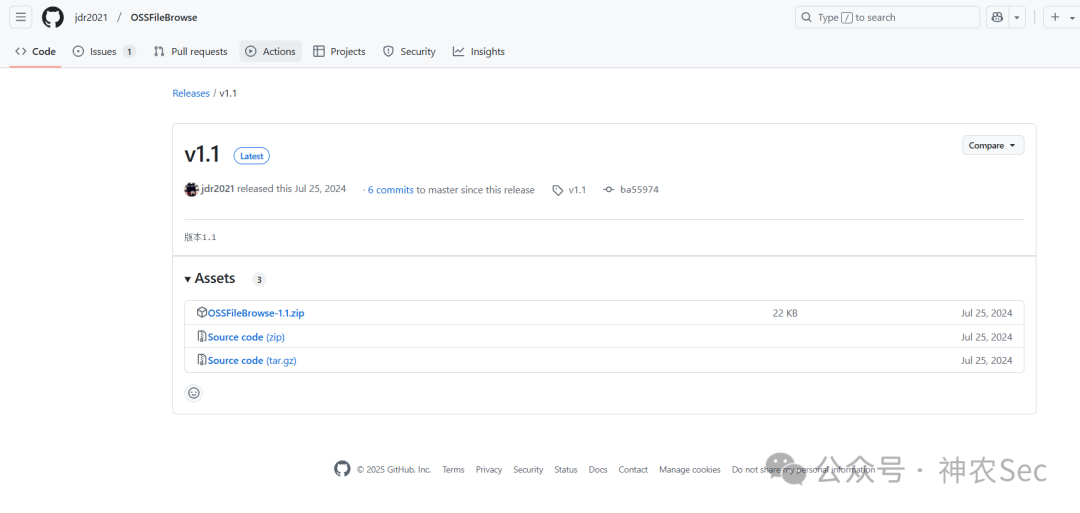1080x513 pixels.
Task: Open the jdr2021 owner link
Action: [x=91, y=18]
